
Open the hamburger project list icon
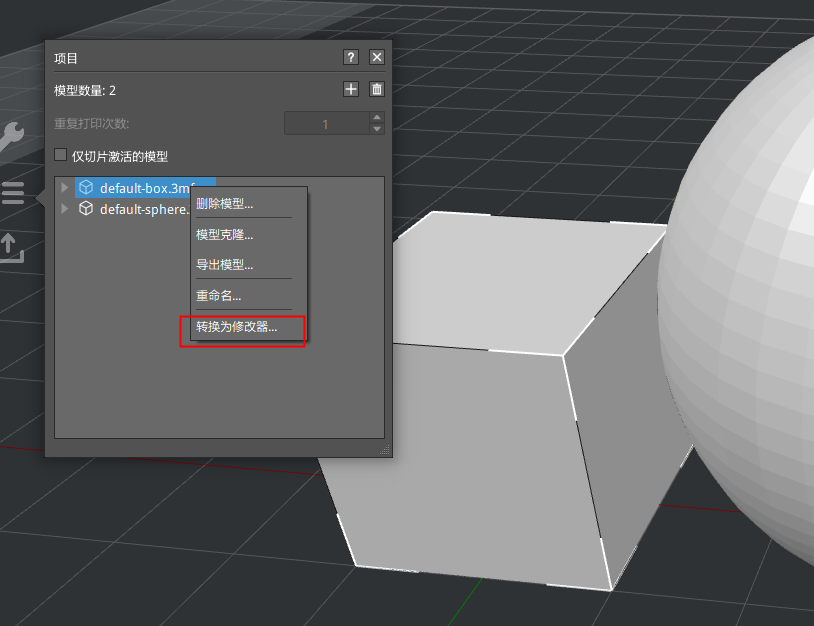[x=12, y=193]
